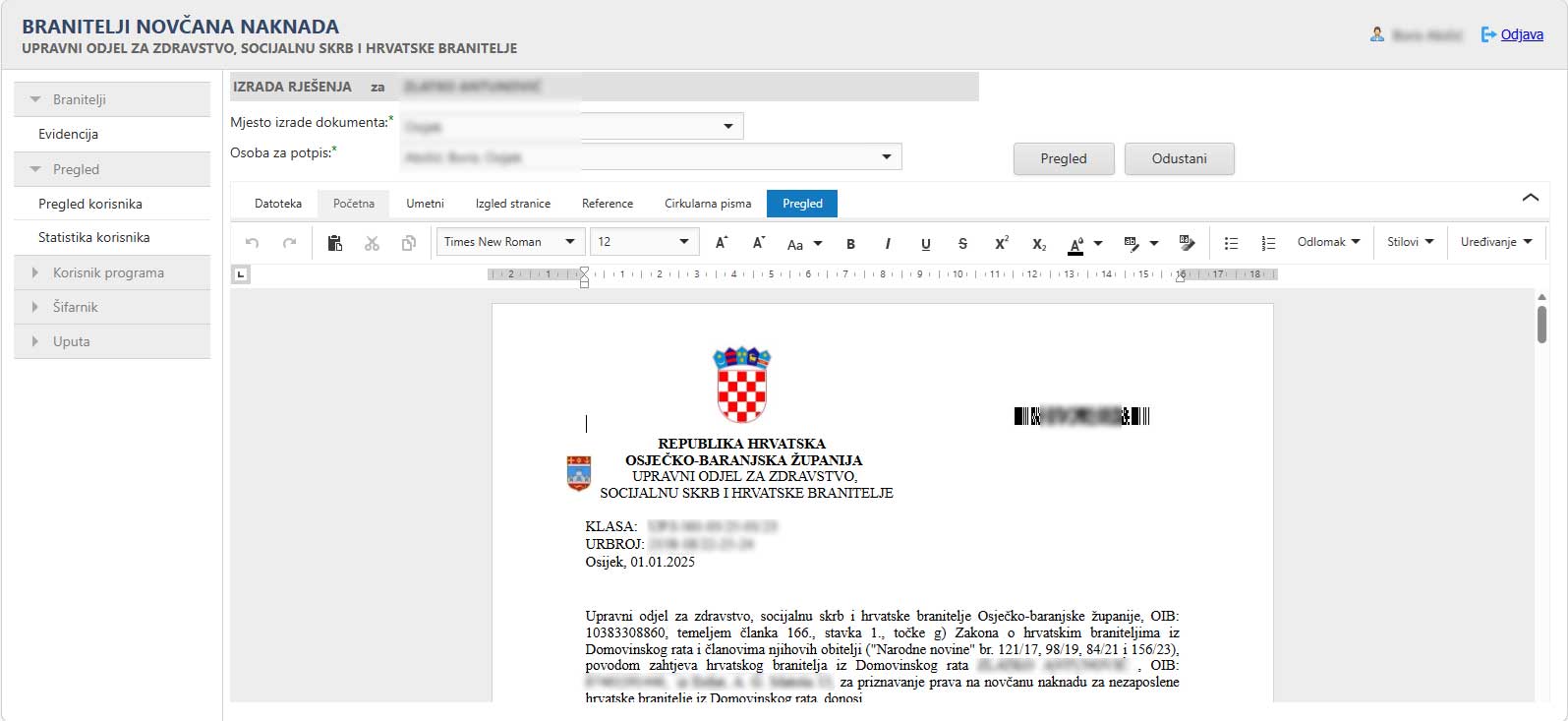The image size is (1568, 721).
Task: Click the Copy icon
Action: (x=409, y=243)
